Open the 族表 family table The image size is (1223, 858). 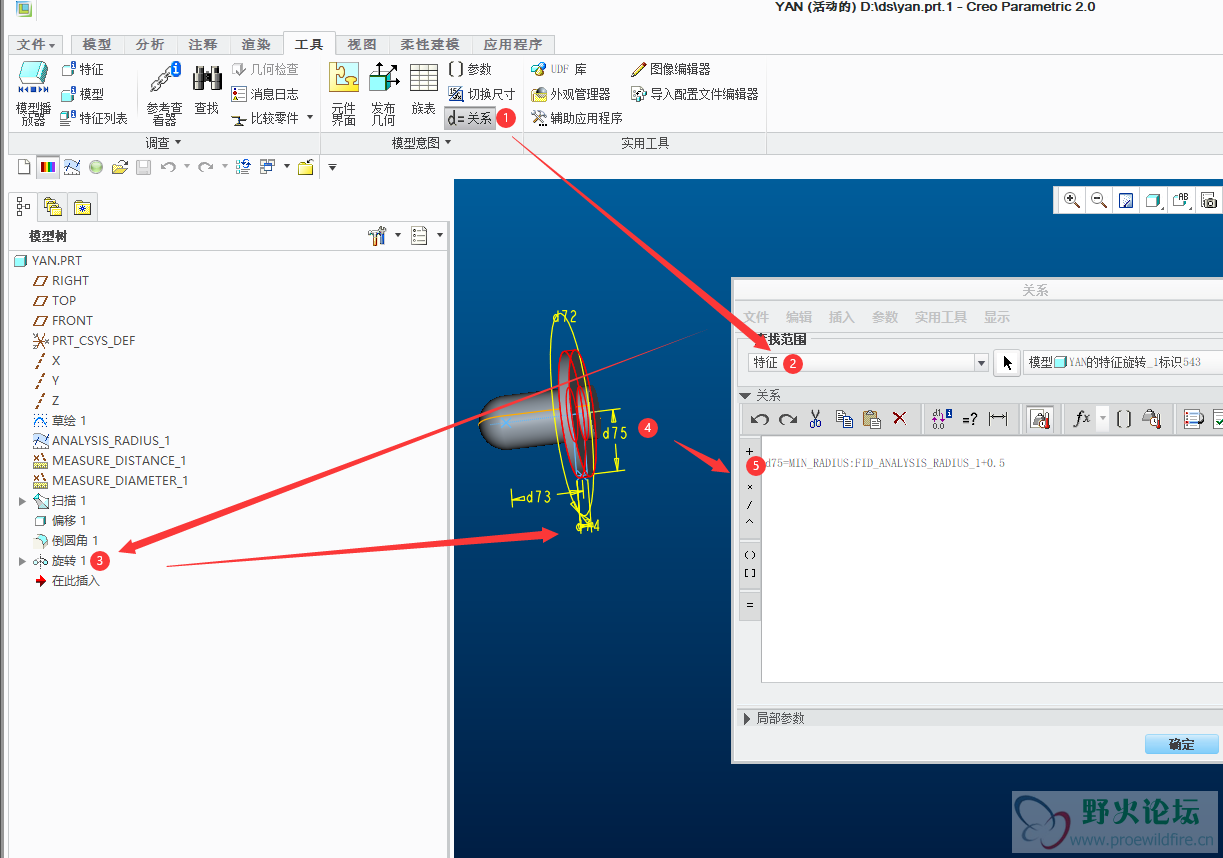click(x=424, y=90)
